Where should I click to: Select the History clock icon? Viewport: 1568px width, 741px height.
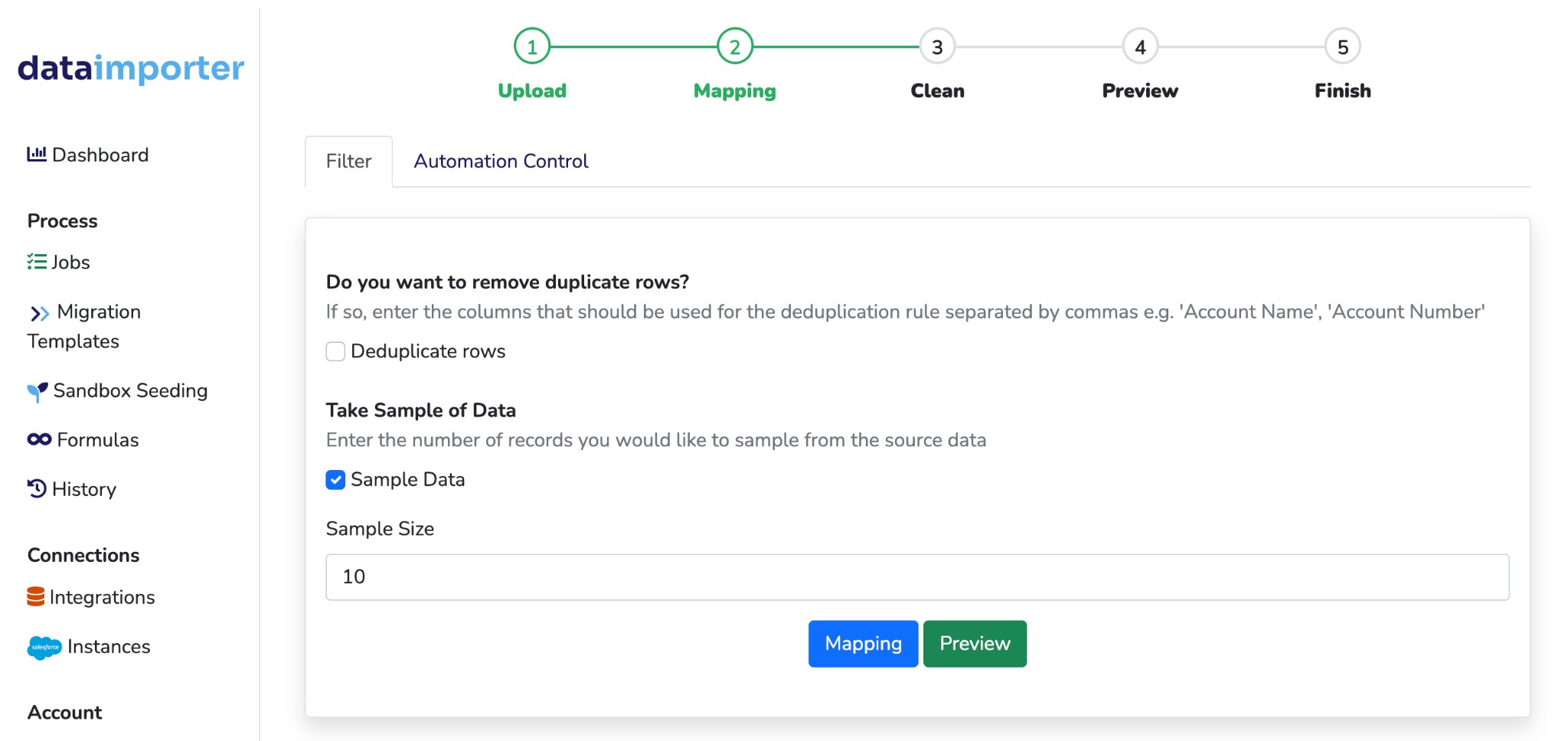click(x=38, y=489)
